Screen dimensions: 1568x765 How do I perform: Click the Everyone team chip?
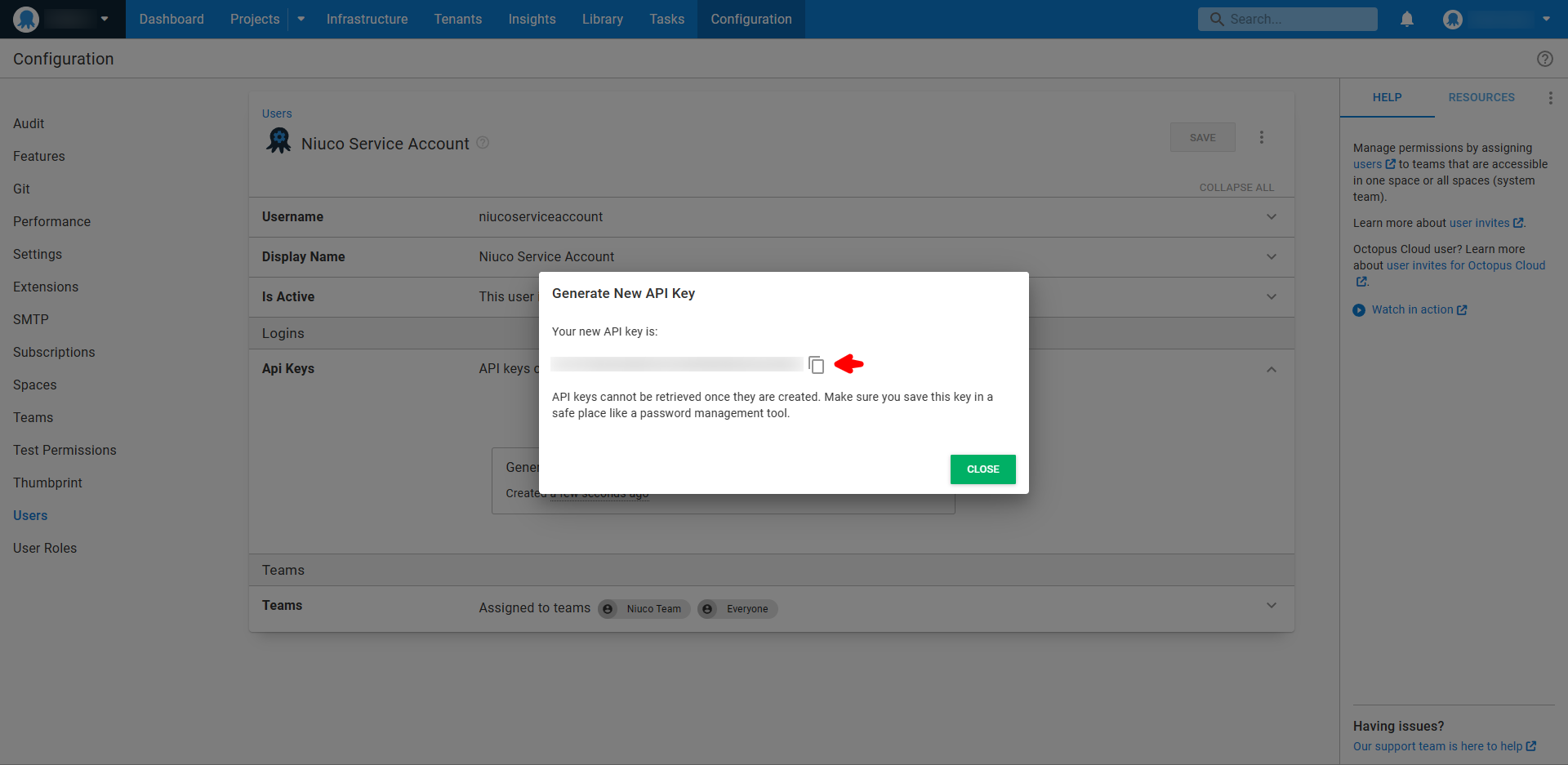737,609
